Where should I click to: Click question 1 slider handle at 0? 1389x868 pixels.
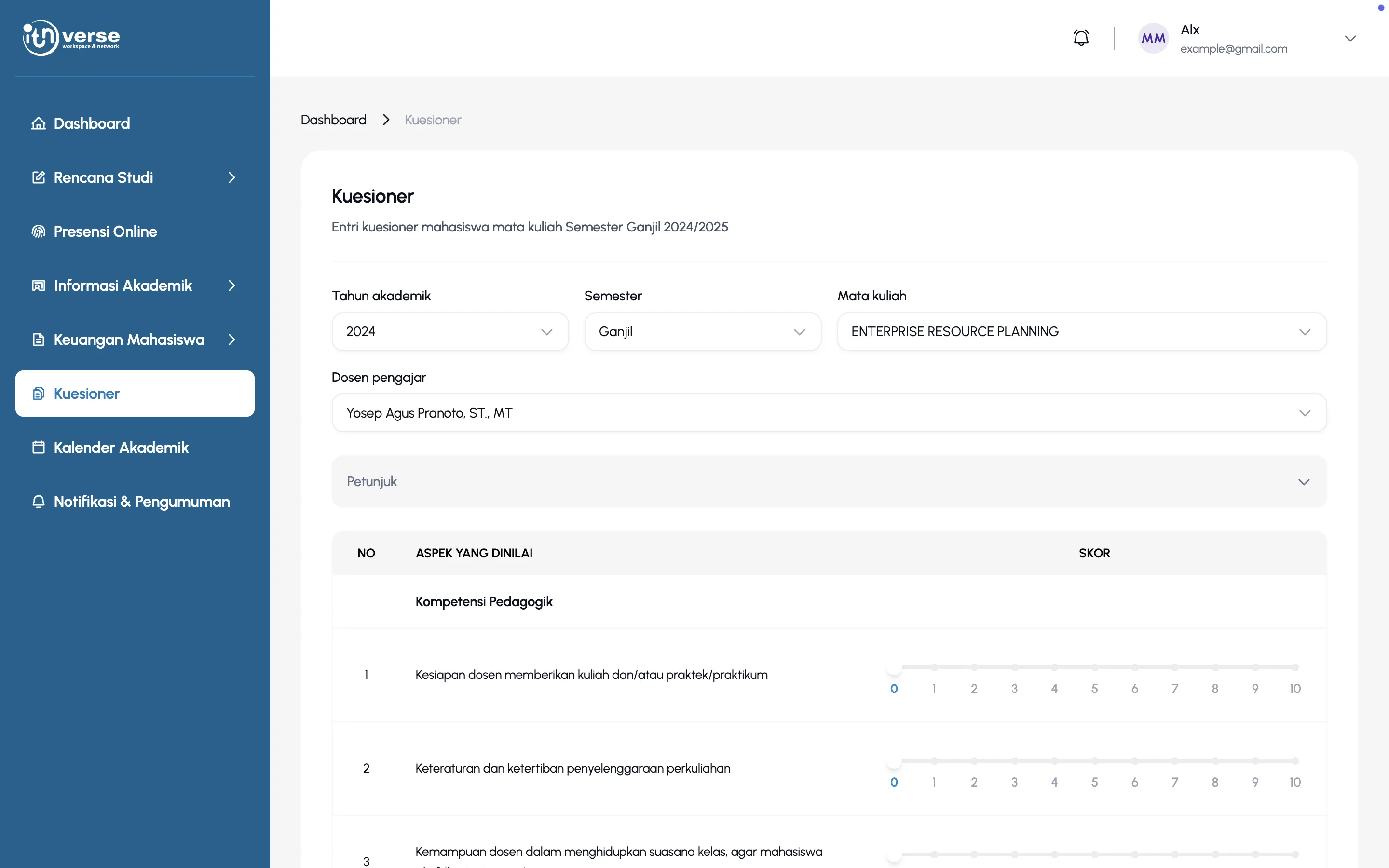click(894, 668)
